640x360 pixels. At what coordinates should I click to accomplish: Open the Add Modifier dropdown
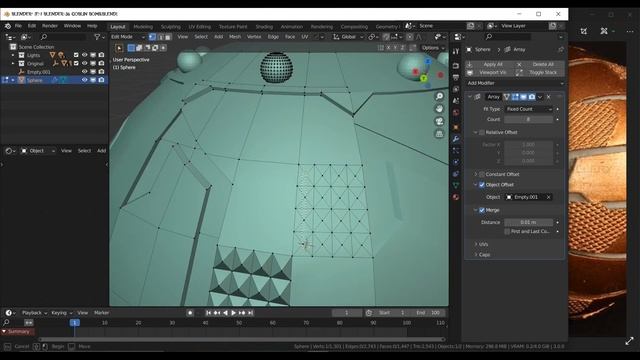516,83
